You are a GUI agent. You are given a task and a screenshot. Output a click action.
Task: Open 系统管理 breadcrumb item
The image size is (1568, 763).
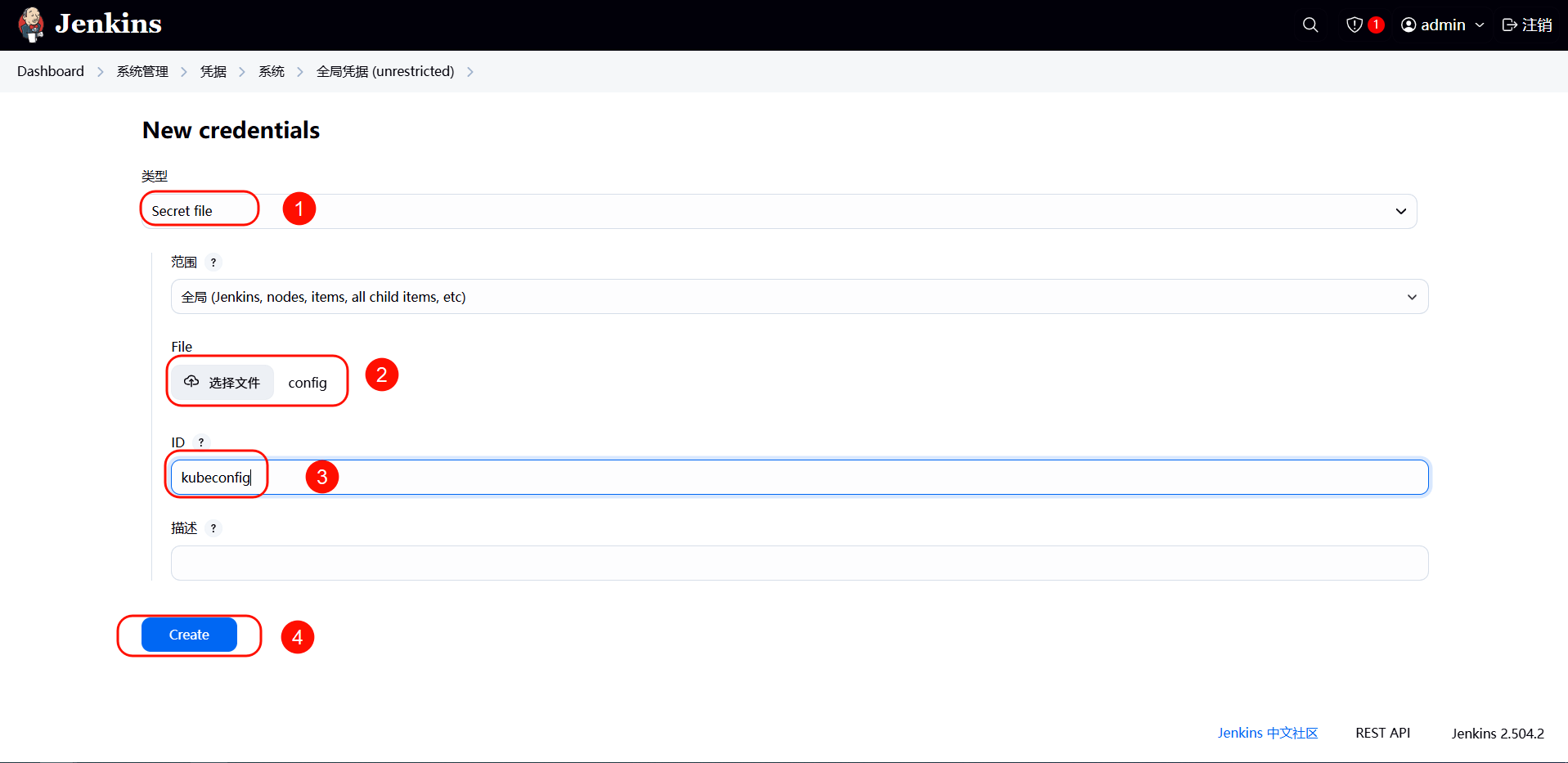[x=142, y=71]
